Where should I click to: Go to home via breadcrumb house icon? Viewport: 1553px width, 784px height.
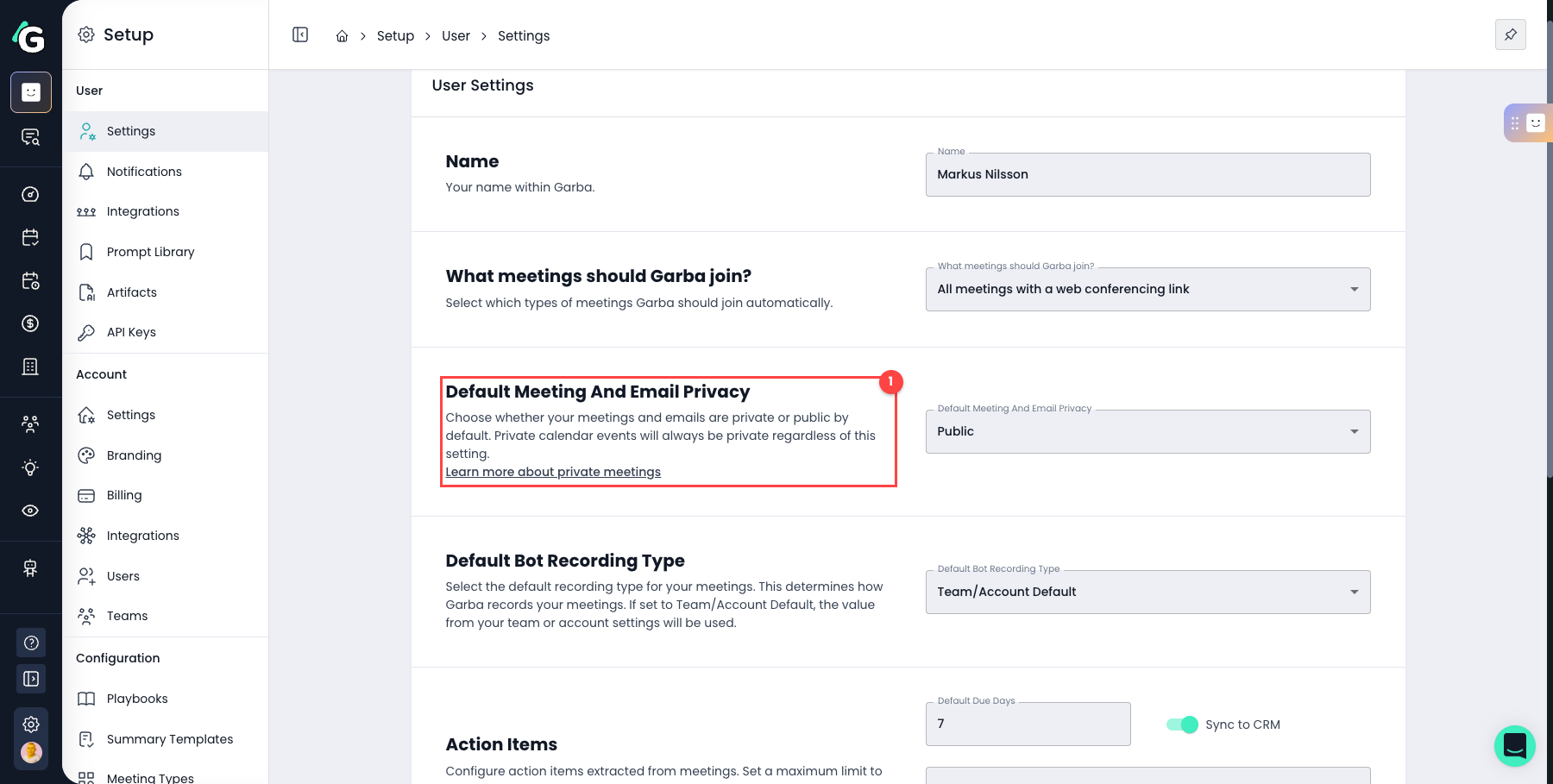tap(342, 36)
